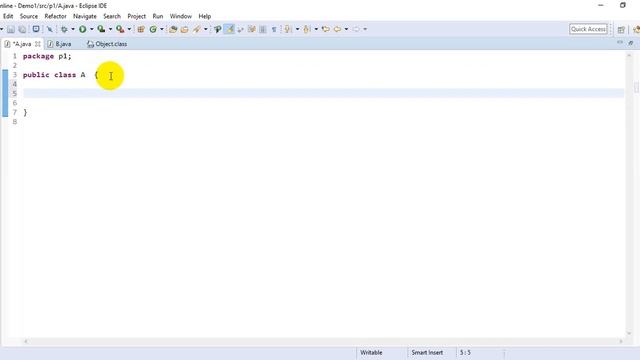Expand the Previous Annotation dropdown arrow
Screen dimensions: 640x360
tap(316, 29)
